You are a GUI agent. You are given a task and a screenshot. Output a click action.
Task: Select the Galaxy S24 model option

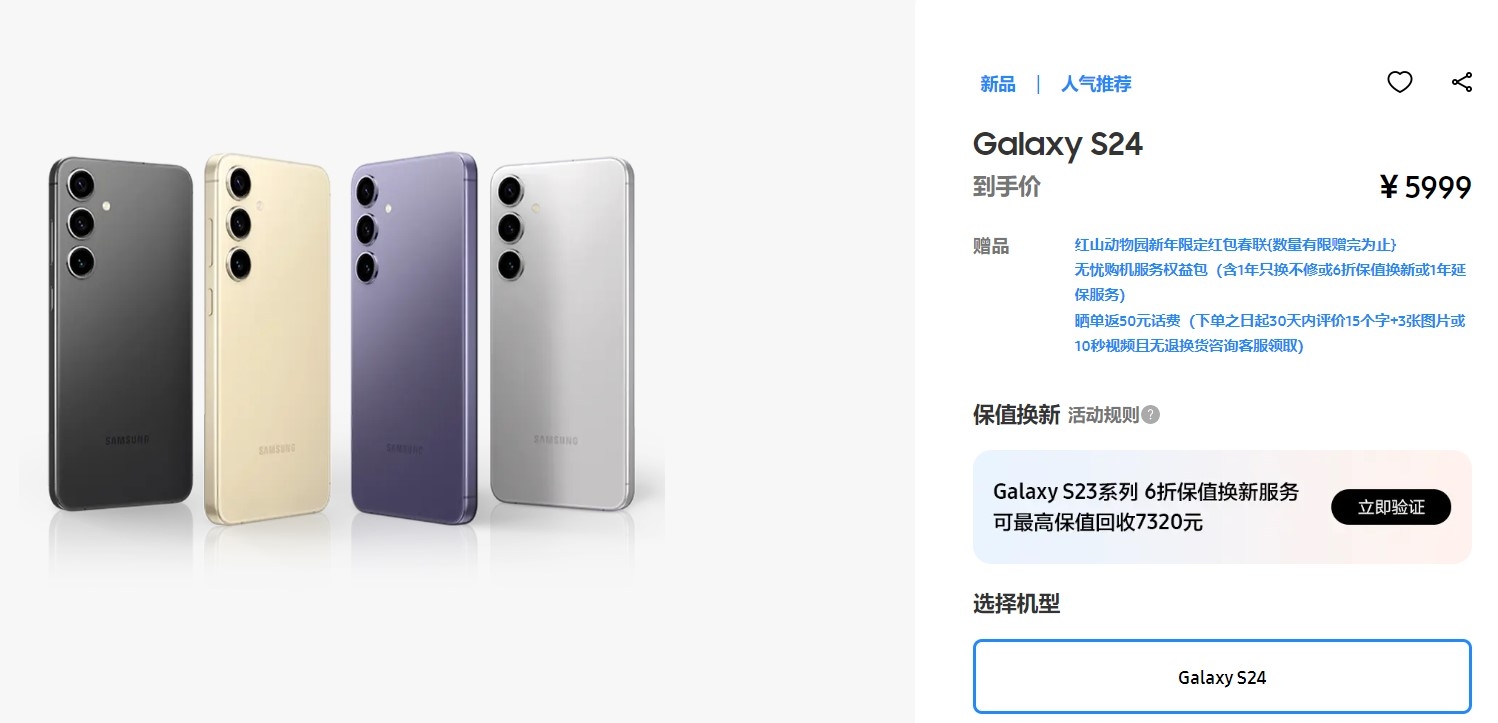(x=1221, y=677)
